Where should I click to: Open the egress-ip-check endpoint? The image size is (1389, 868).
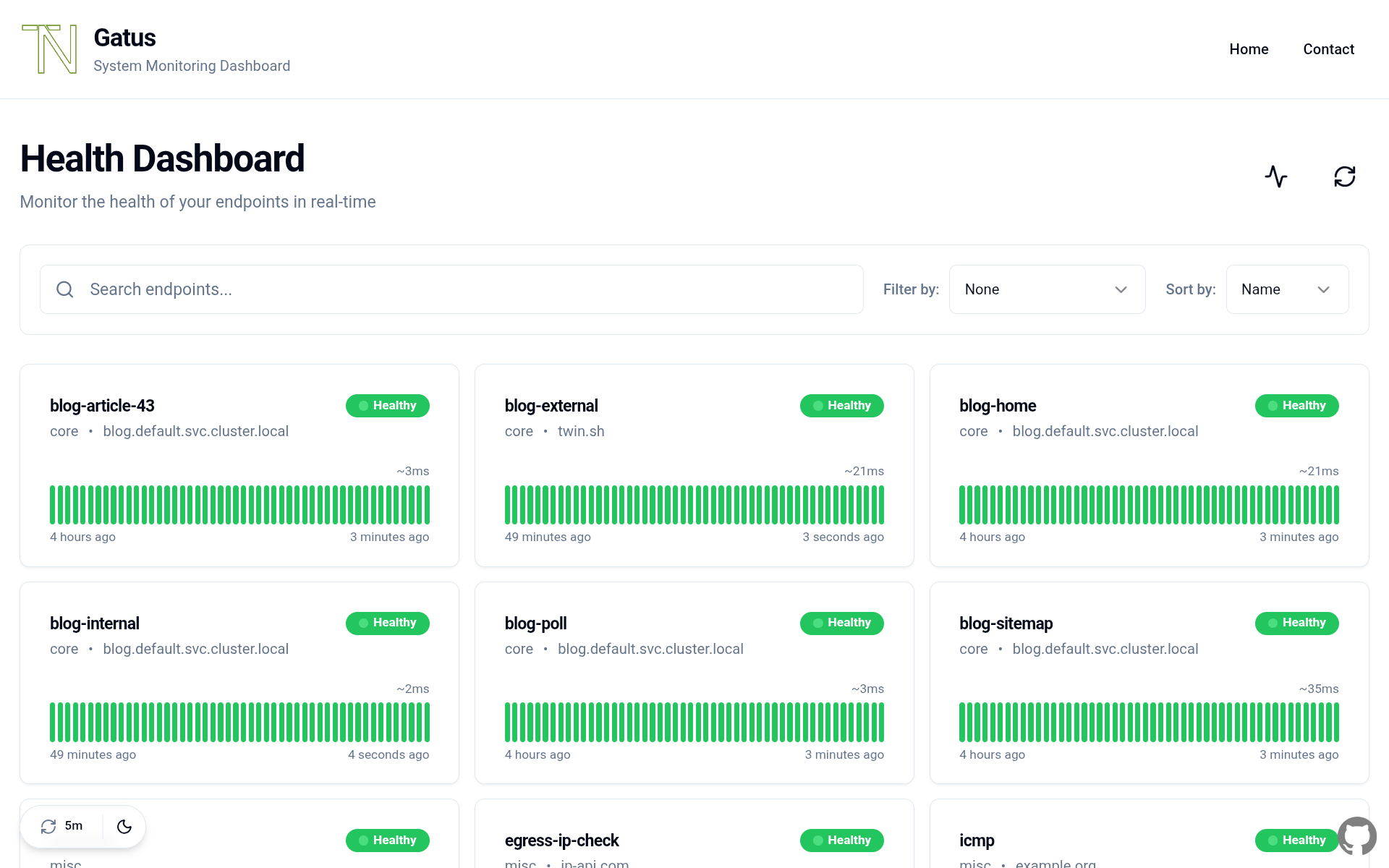coord(561,841)
